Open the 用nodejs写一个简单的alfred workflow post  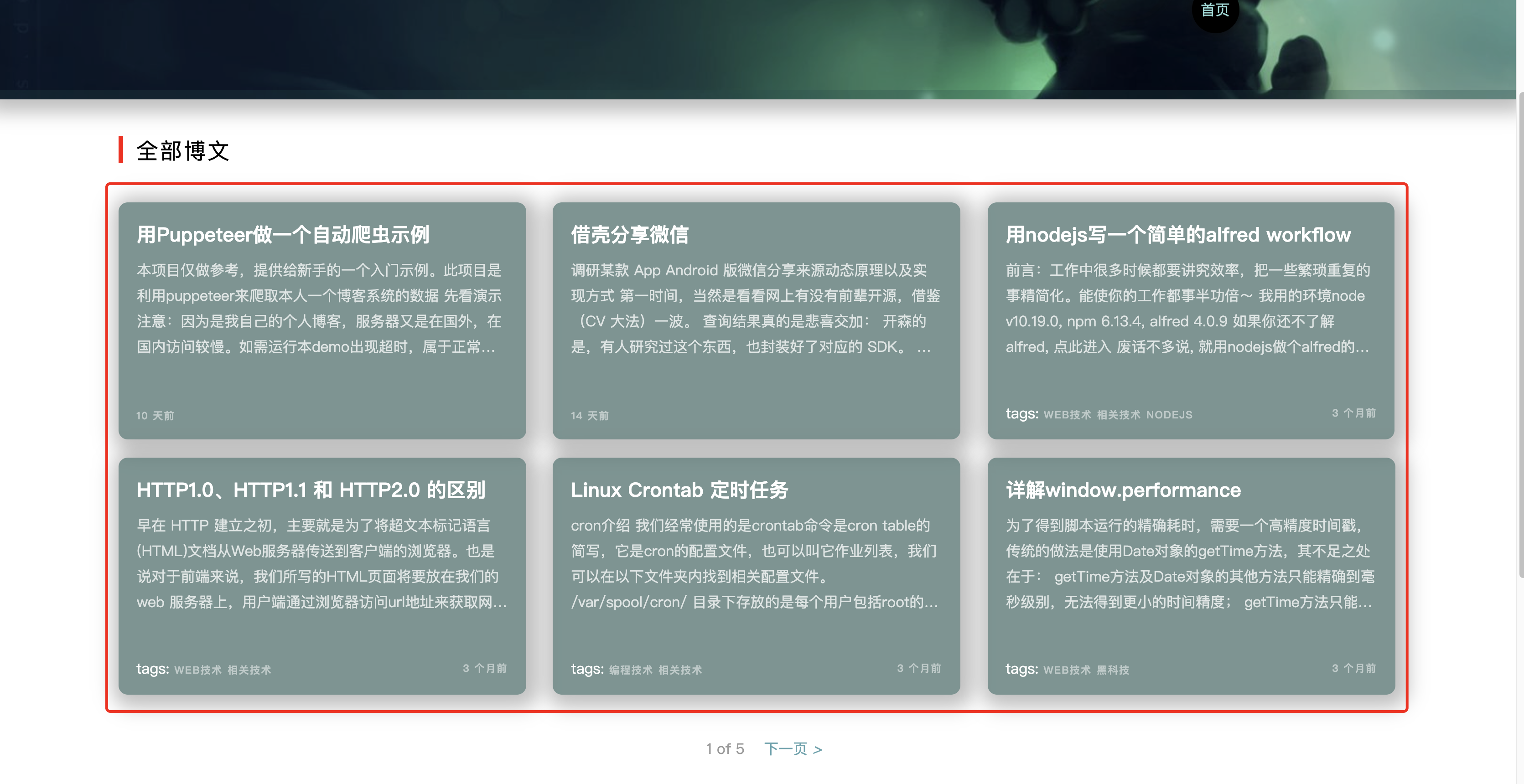pyautogui.click(x=1178, y=235)
